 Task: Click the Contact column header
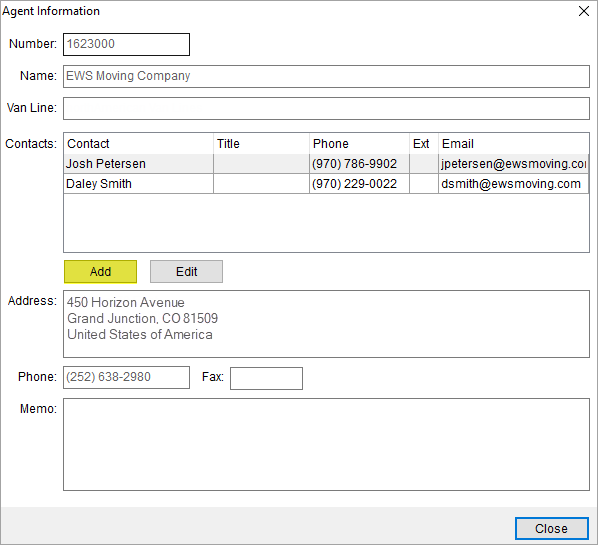pos(138,144)
